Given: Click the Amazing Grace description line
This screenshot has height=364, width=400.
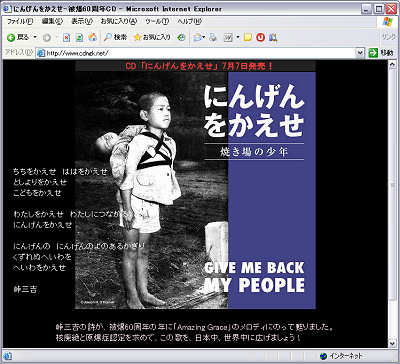Looking at the screenshot, I should 195,326.
